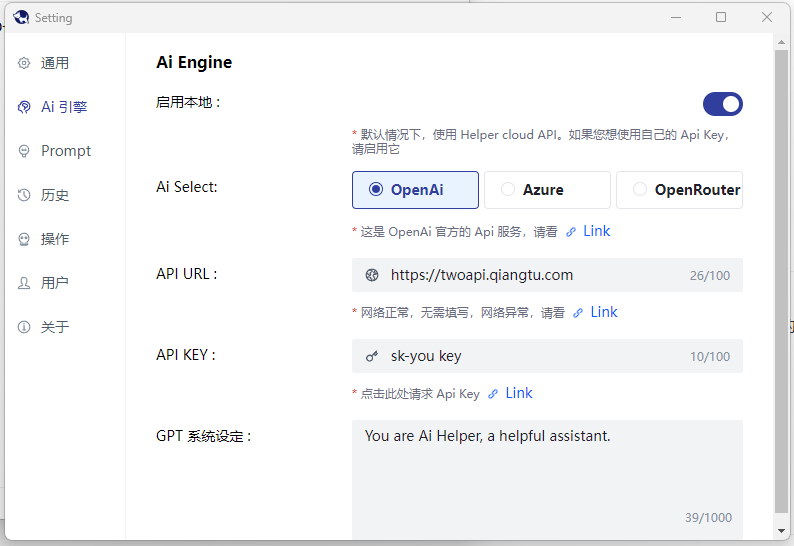
Task: Open the 历史 section
Action: (x=55, y=195)
